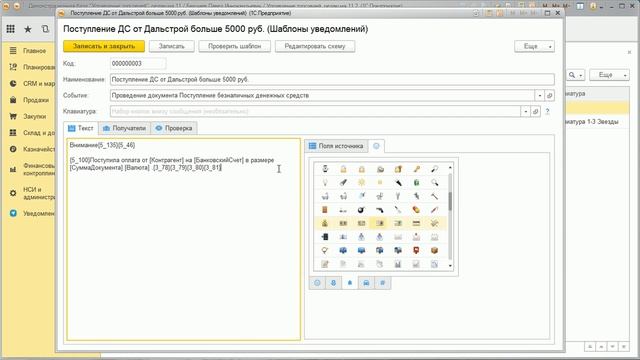
Task: Open the Закупки section in sidebar
Action: tap(34, 116)
